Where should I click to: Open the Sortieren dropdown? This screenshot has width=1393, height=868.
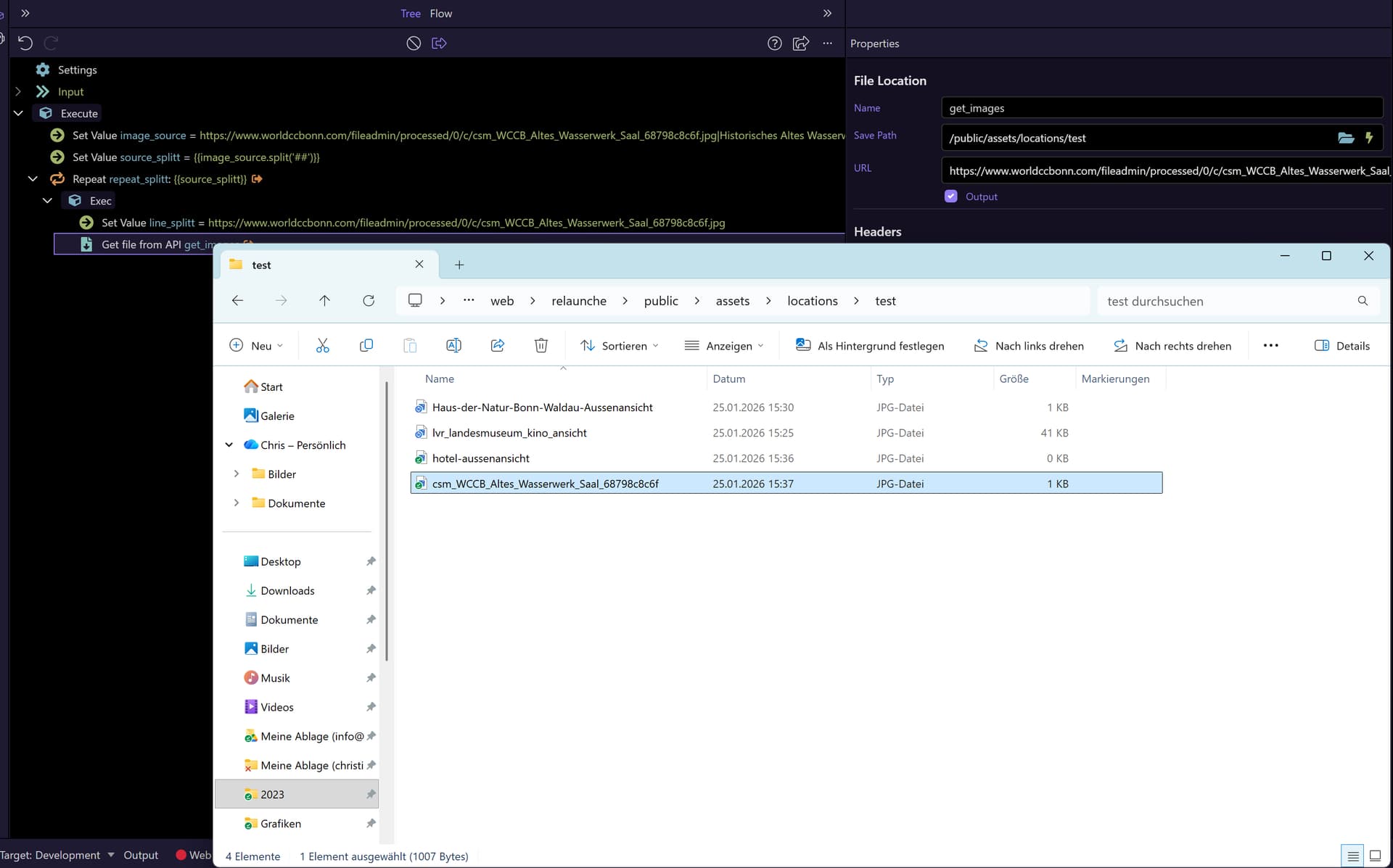[x=620, y=346]
